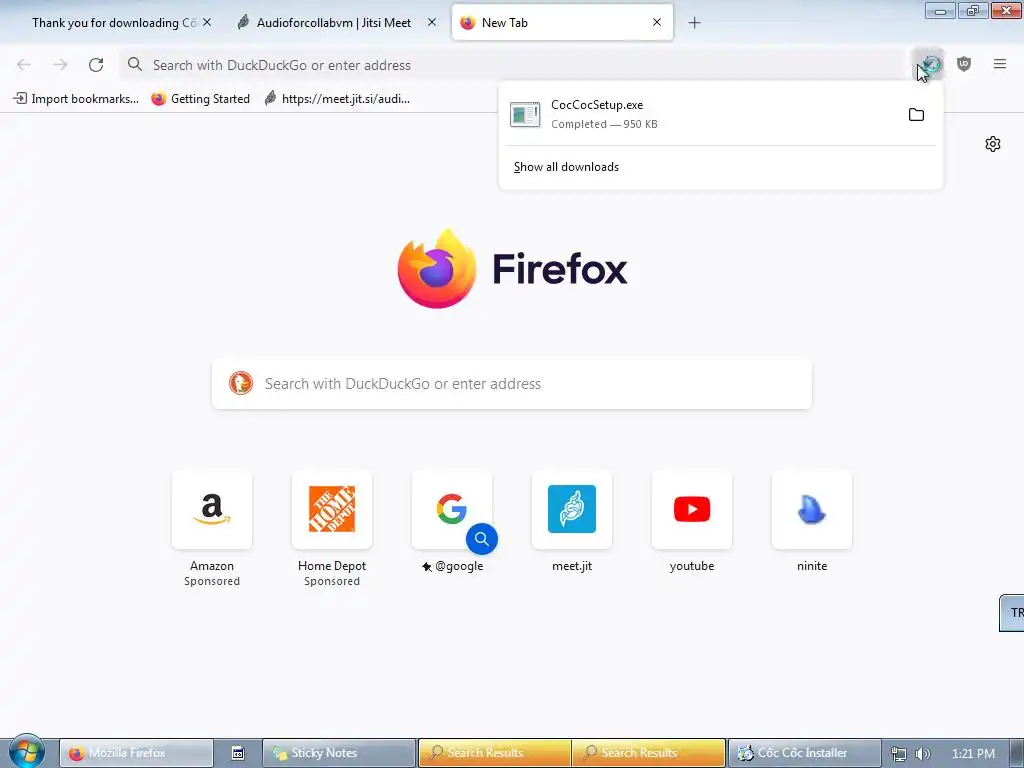Open the Cốc Cốc Installer taskbar button
The image size is (1024, 768).
point(804,753)
